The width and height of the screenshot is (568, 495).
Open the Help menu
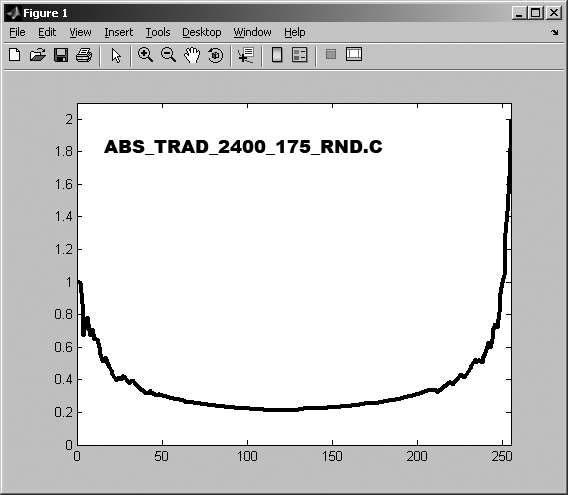click(295, 32)
